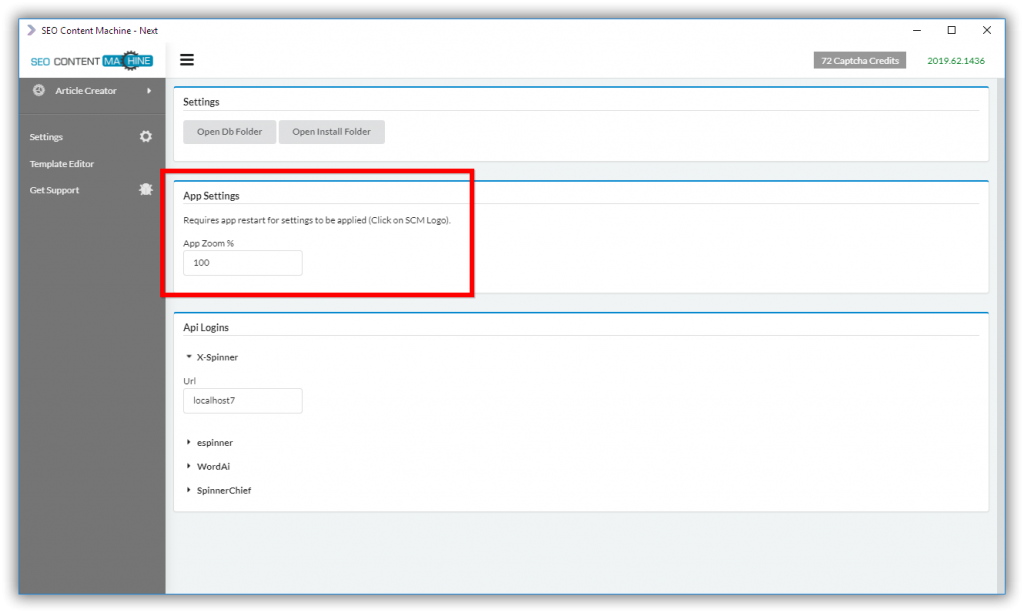Viewport: 1024px width, 613px height.
Task: Click the Open Db Folder button
Action: coord(229,131)
